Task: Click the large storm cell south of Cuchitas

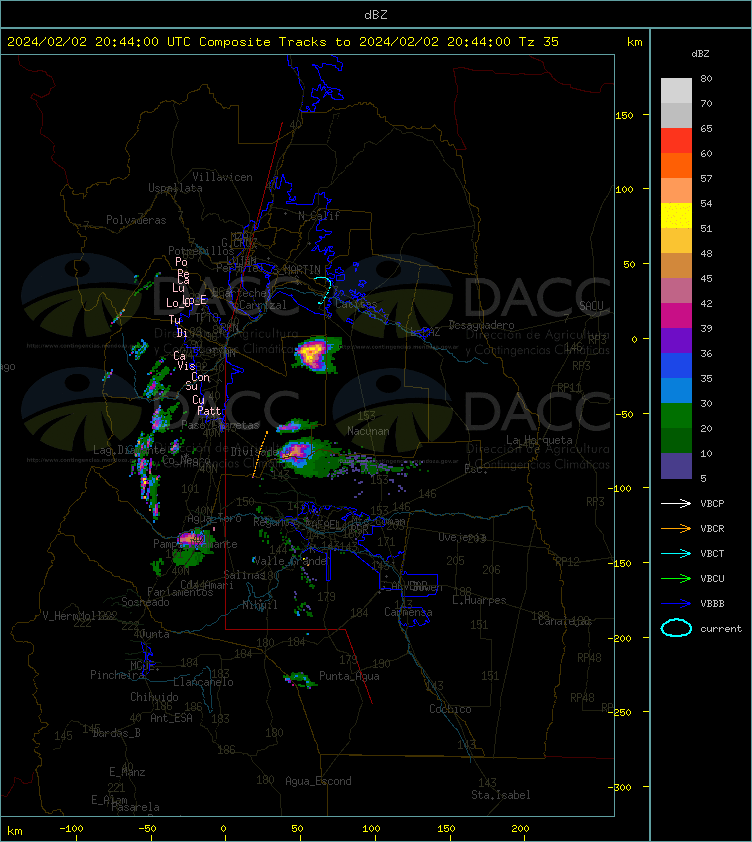Action: [315, 354]
